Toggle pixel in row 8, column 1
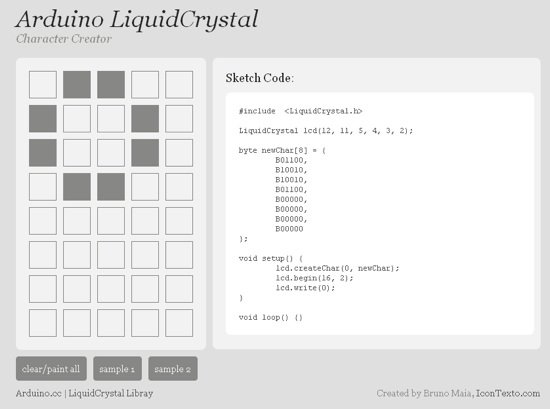The width and height of the screenshot is (550, 409). click(43, 323)
